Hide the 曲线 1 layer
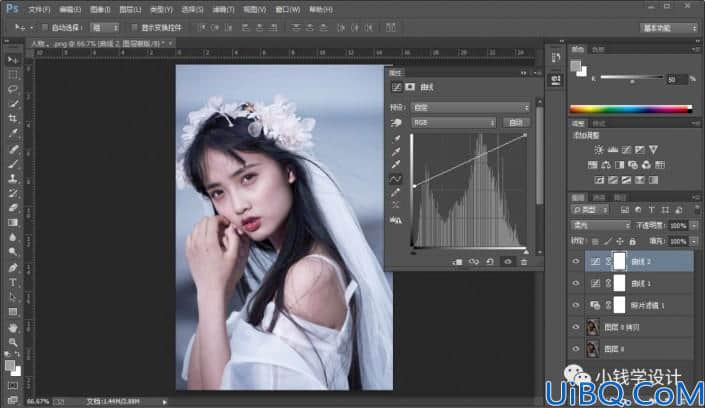The image size is (705, 408). tap(576, 283)
